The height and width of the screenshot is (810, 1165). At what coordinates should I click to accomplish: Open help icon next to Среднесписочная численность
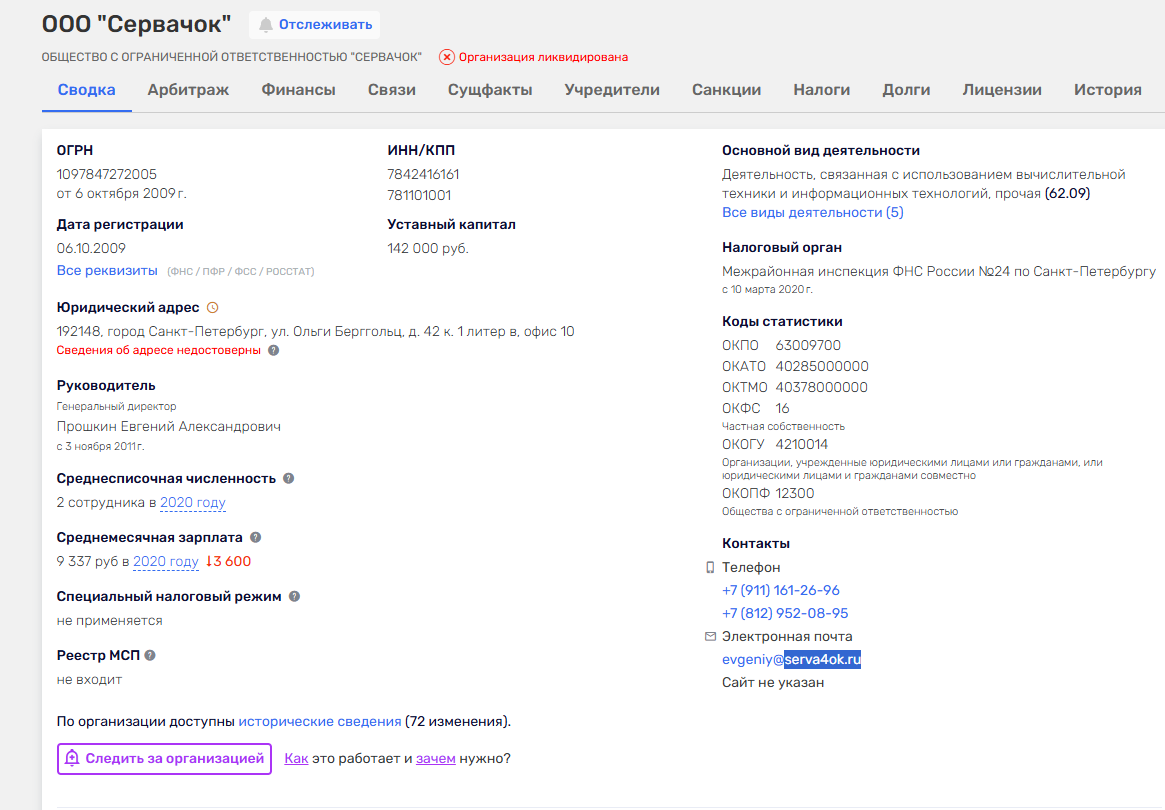(288, 479)
